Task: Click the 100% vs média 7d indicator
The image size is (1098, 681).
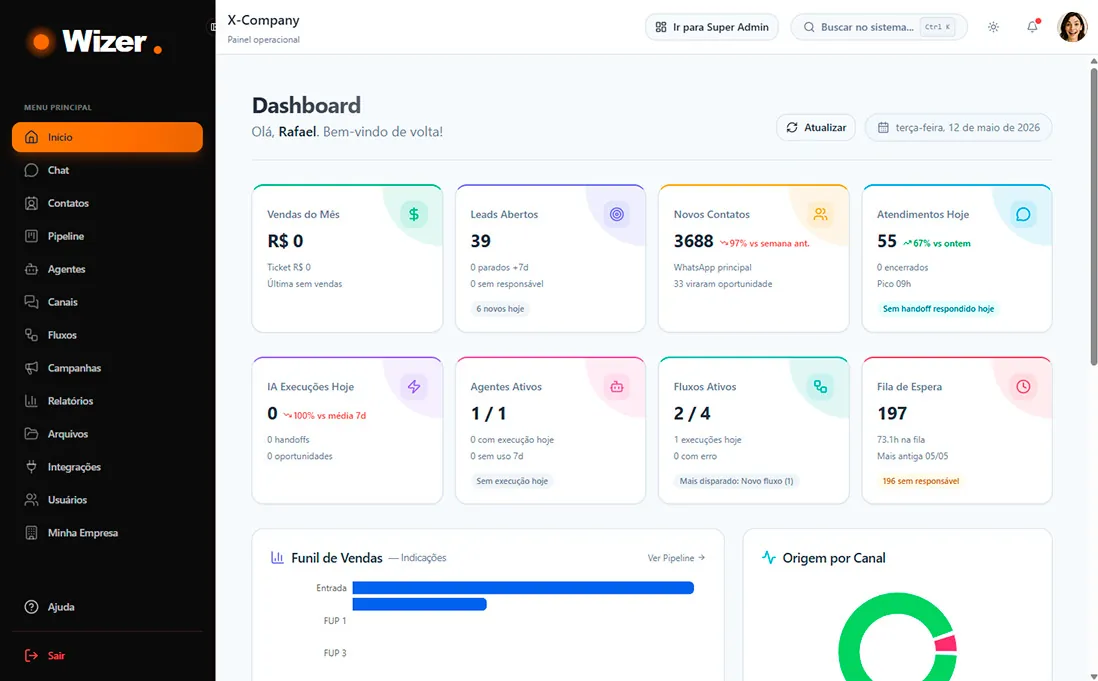Action: point(324,416)
